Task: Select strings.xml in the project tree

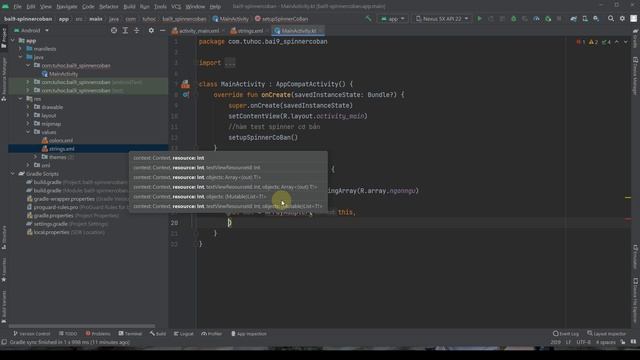Action: (x=62, y=149)
